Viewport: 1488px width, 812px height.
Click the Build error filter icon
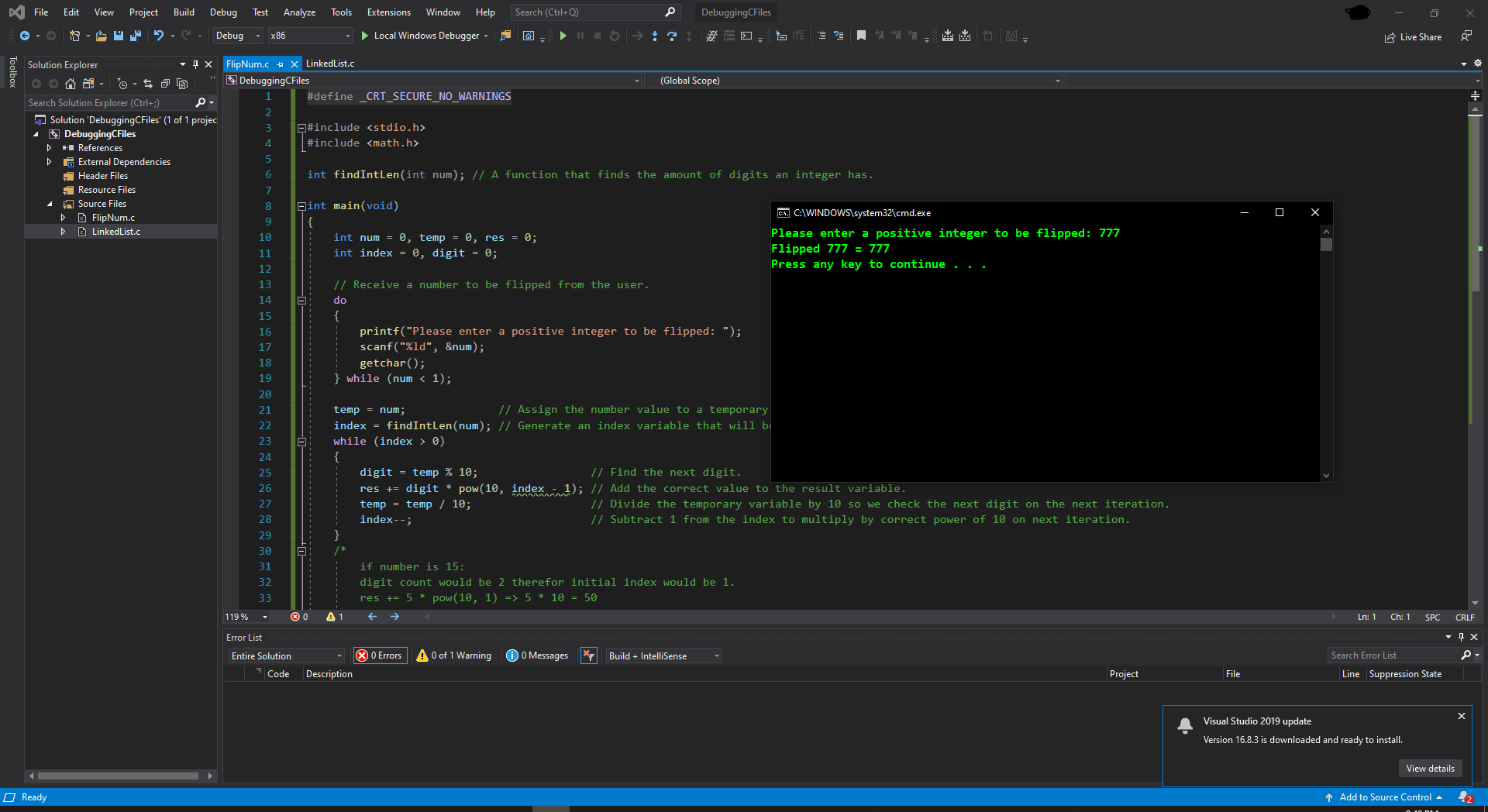pos(589,655)
